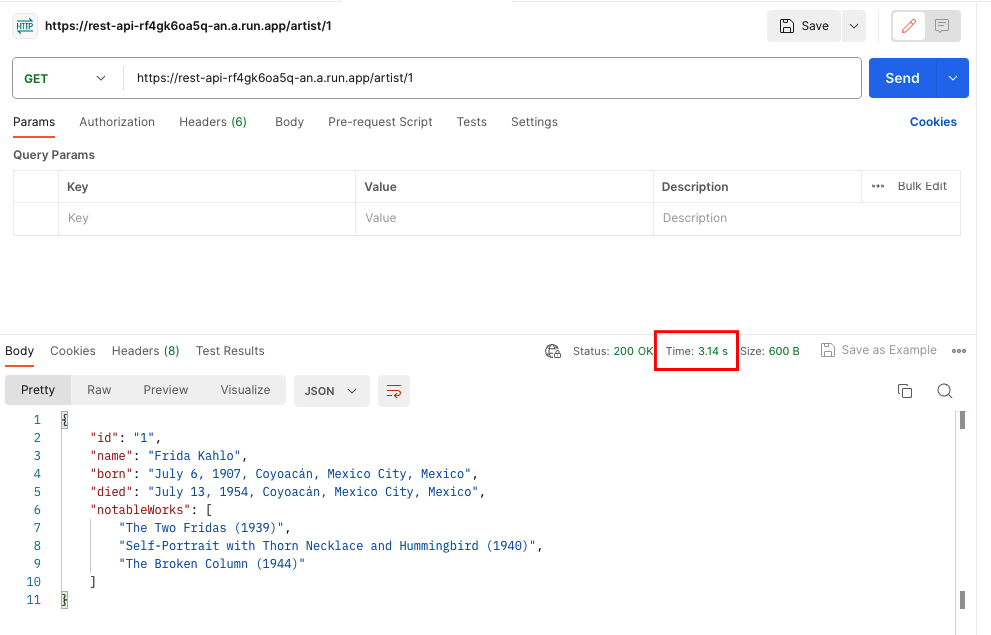Open the JSON format dropdown
This screenshot has width=991, height=635.
point(331,391)
